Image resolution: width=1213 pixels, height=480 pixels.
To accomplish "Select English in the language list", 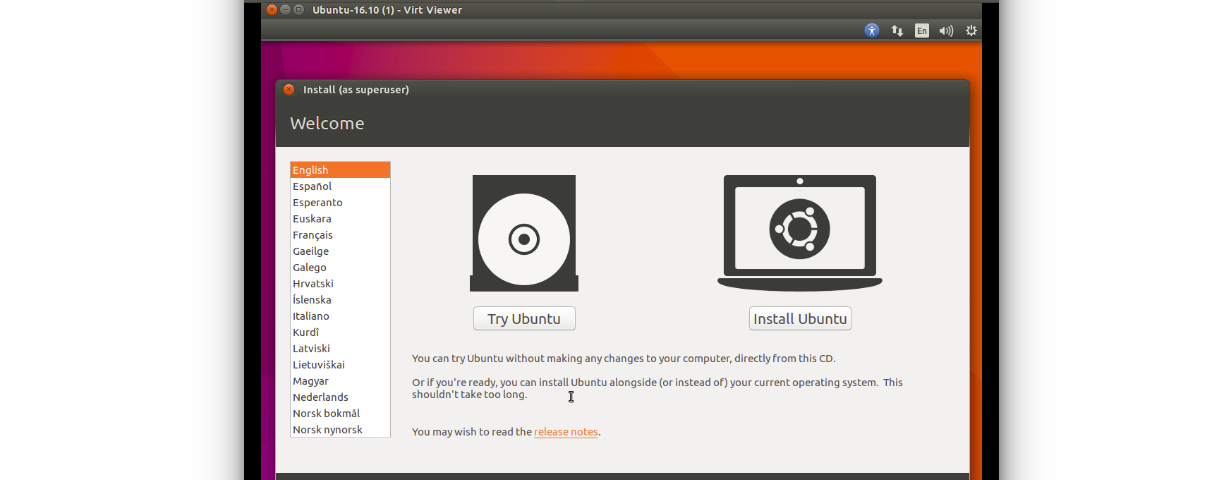I will (x=340, y=170).
